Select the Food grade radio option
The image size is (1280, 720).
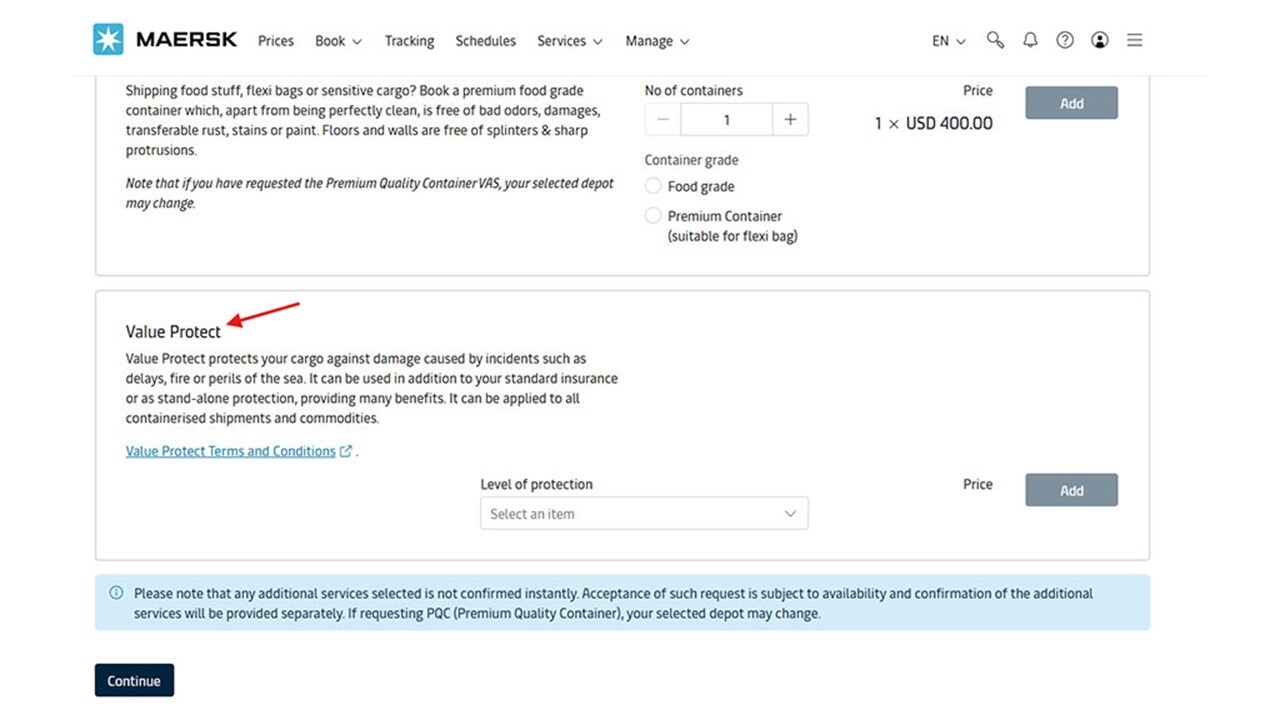coord(654,186)
